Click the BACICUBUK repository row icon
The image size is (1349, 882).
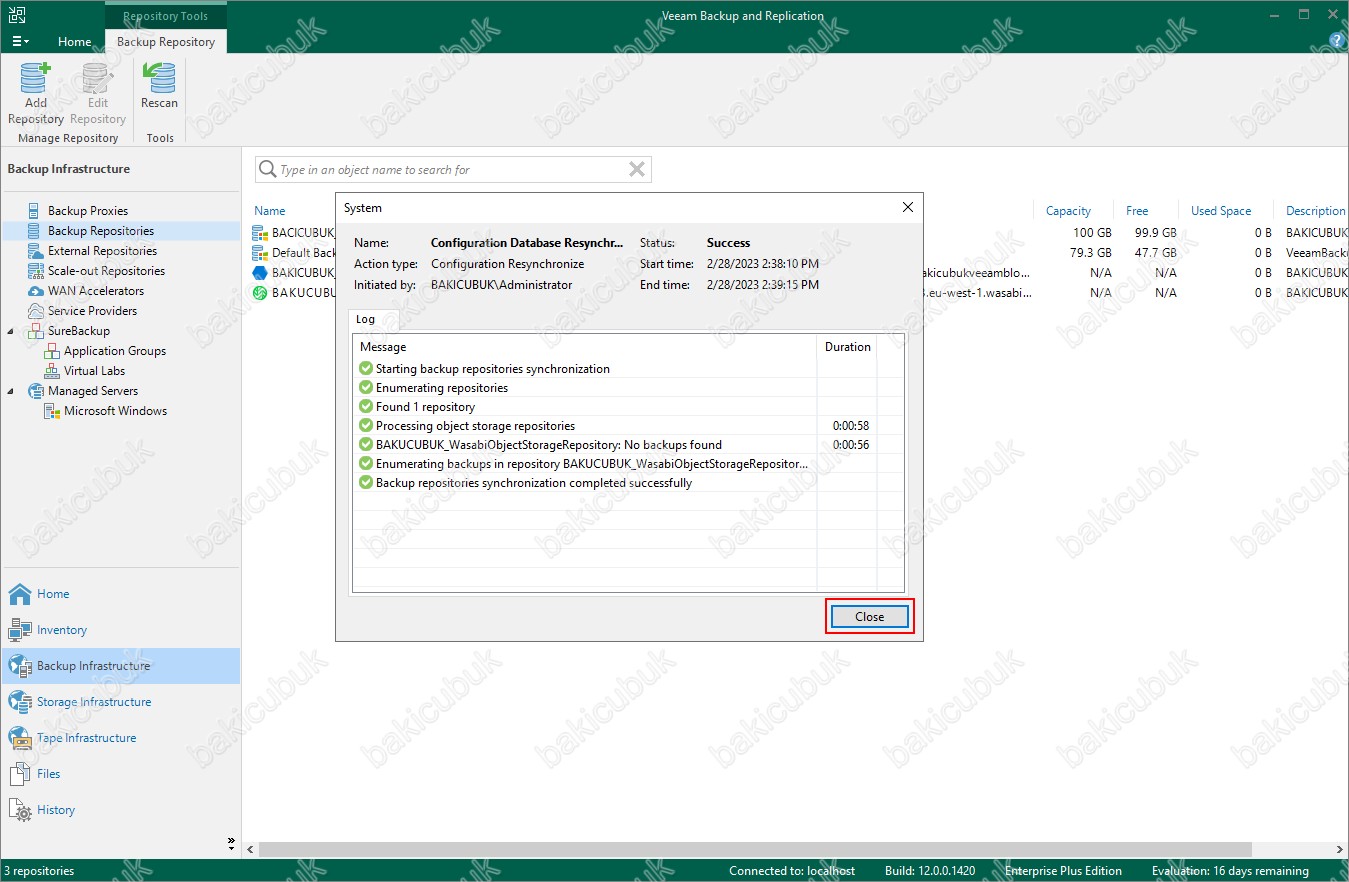point(260,233)
